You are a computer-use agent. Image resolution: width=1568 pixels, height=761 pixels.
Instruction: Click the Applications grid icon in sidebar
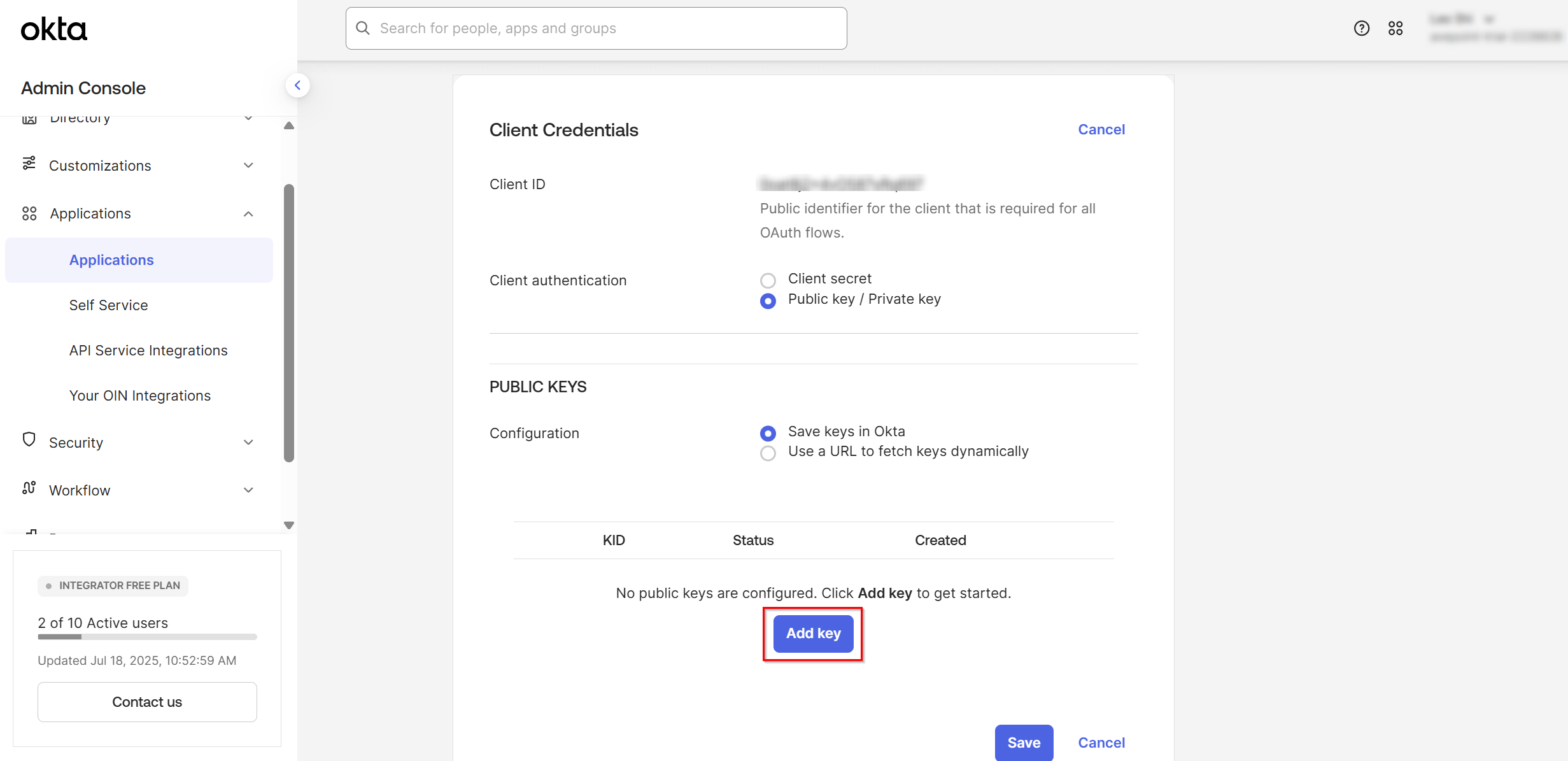coord(29,213)
